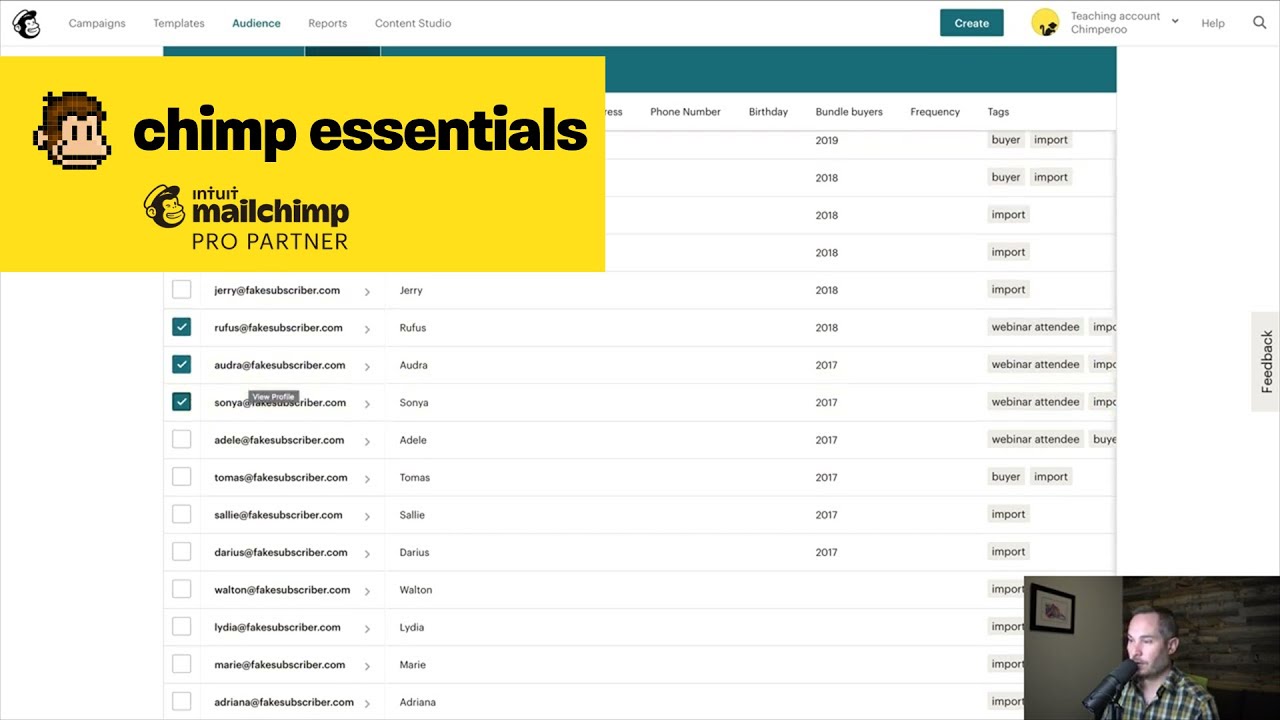Uncheck the box for sonya@fakesubscriber.com
This screenshot has width=1280, height=720.
coord(181,402)
